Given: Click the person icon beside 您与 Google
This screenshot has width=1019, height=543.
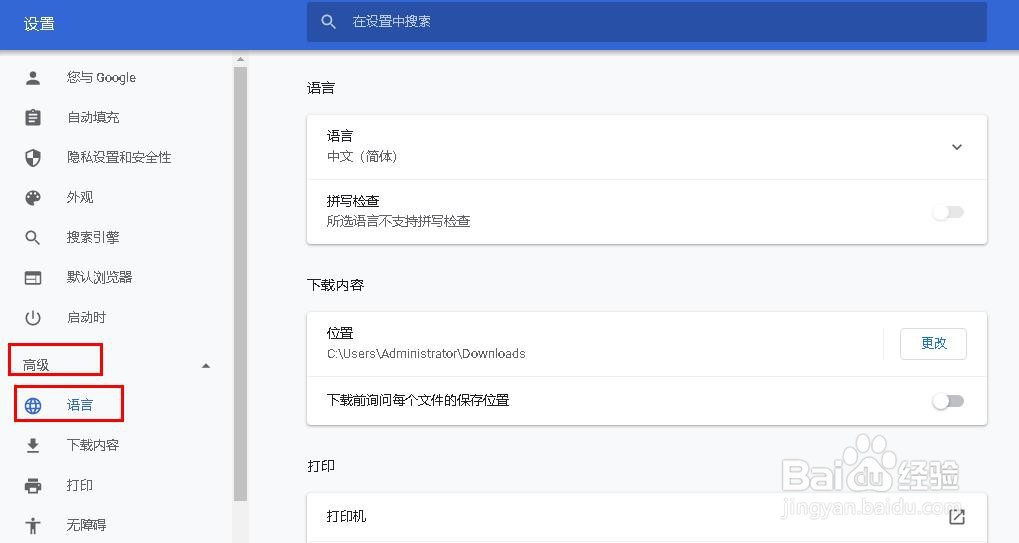Looking at the screenshot, I should pos(32,78).
